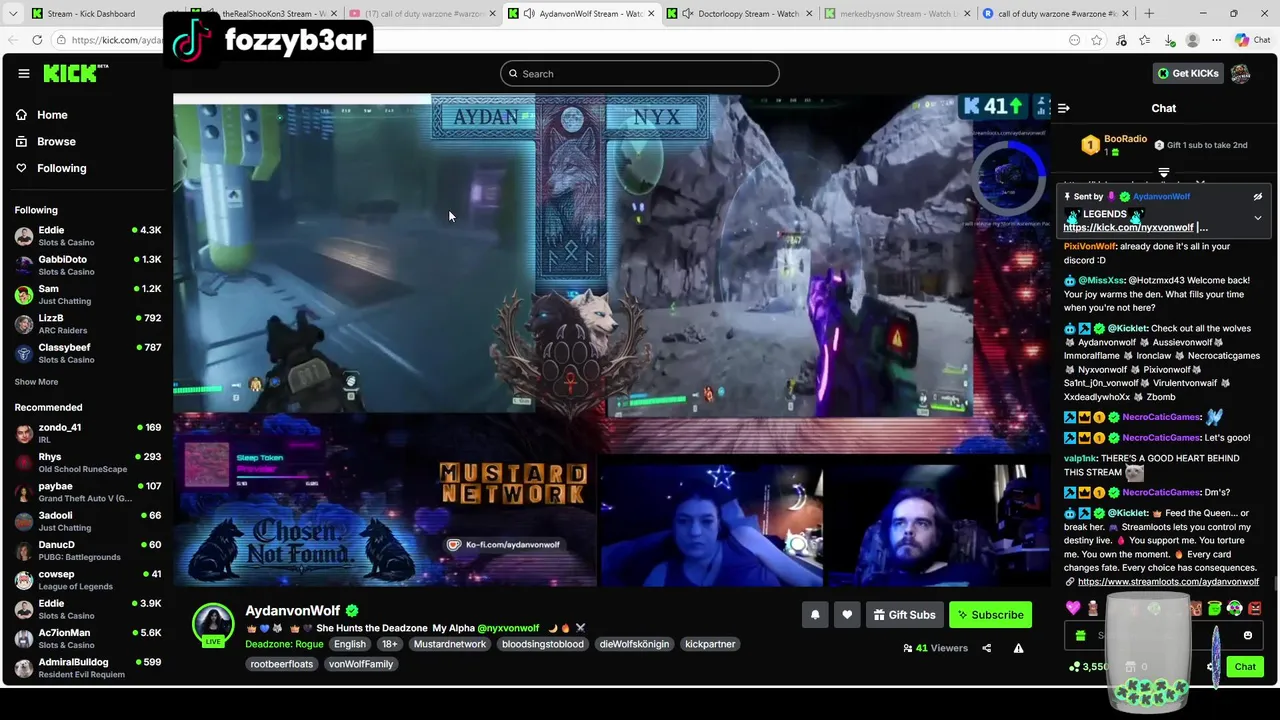Open Classybeef's channel

tap(88, 353)
